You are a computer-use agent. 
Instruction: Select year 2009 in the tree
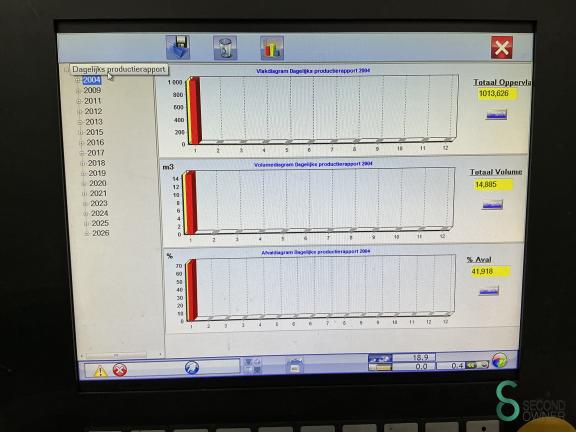click(x=92, y=90)
